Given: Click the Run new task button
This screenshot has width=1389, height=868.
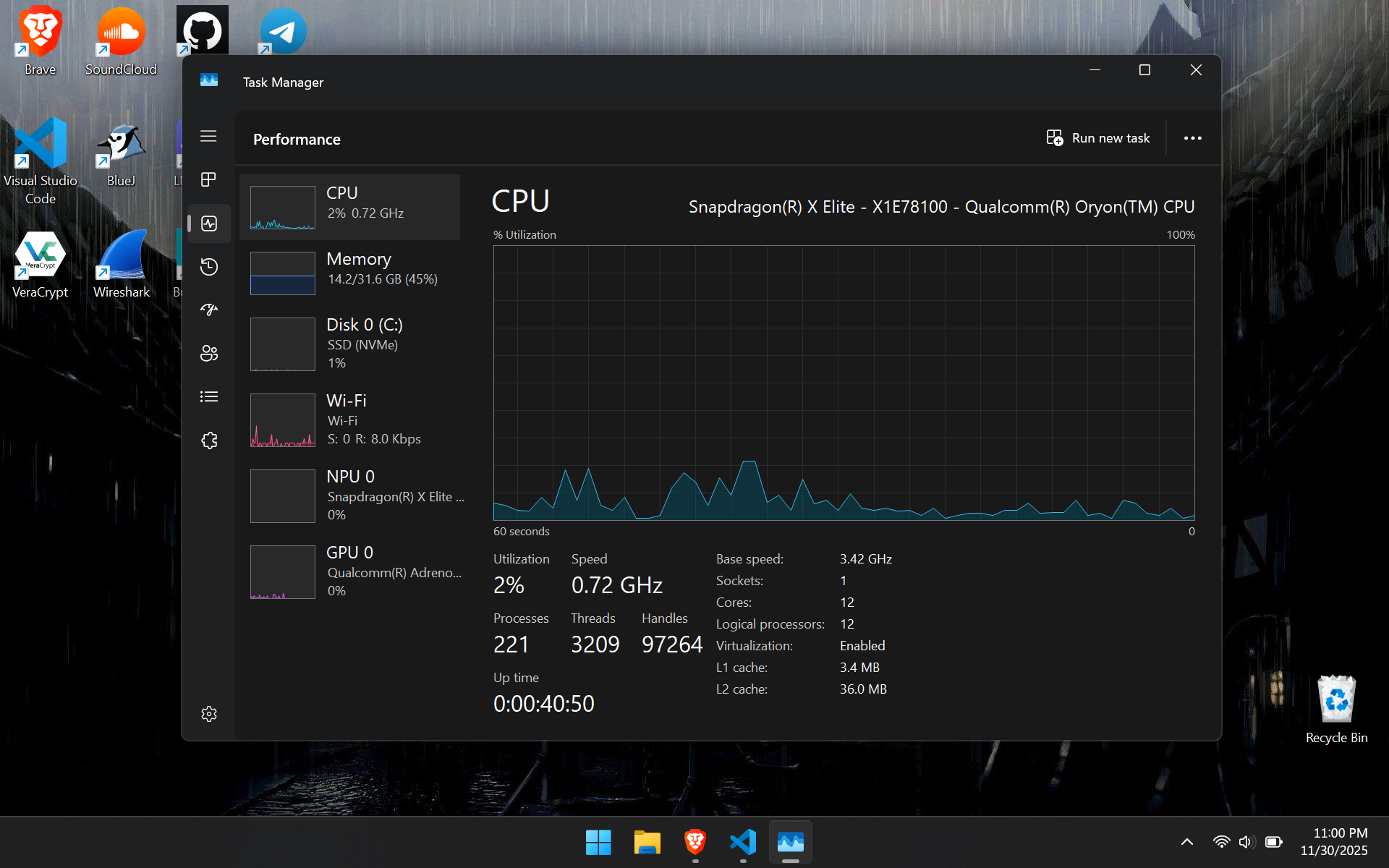Looking at the screenshot, I should (1098, 138).
